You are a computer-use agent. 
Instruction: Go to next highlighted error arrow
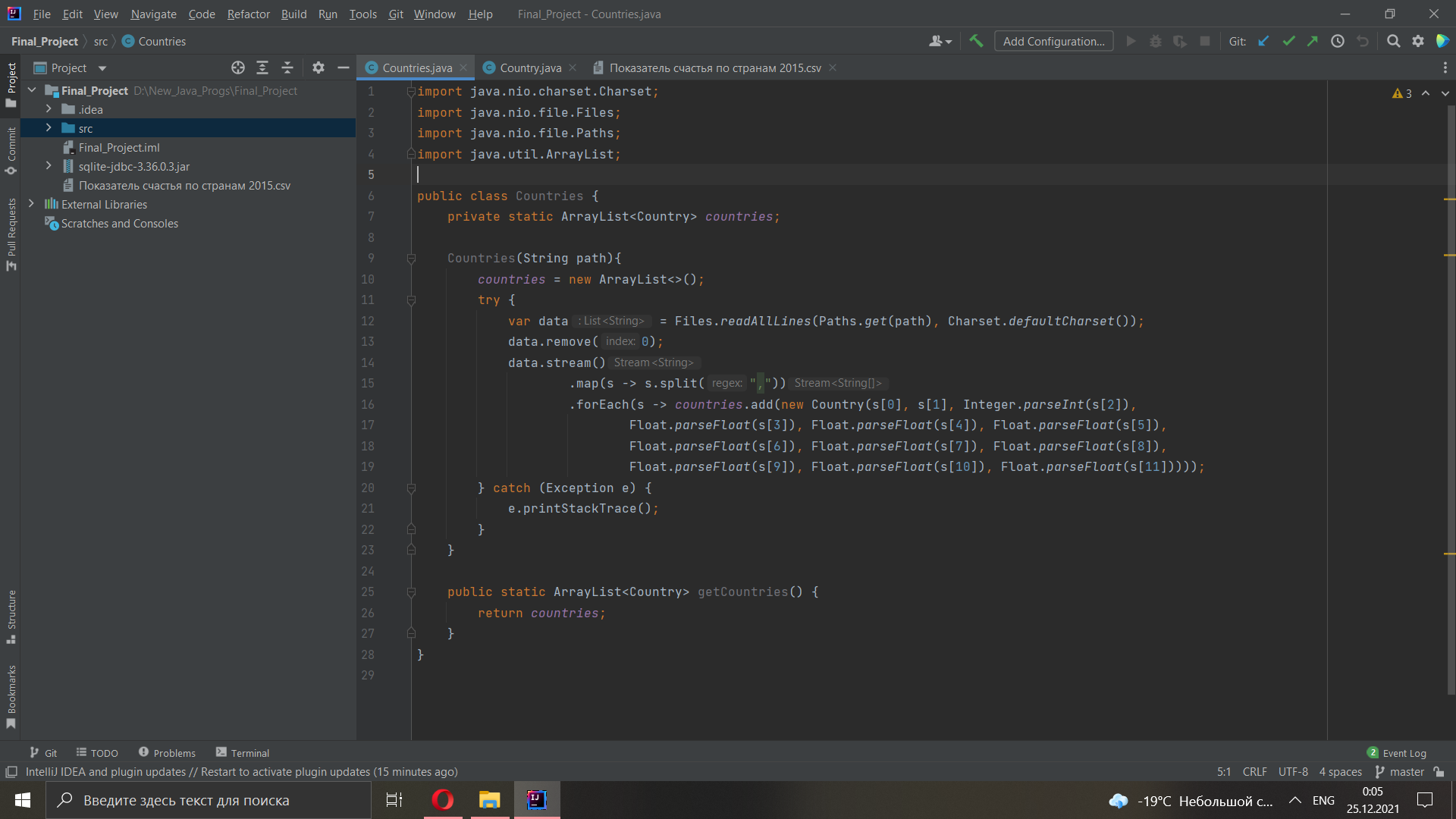[x=1445, y=93]
